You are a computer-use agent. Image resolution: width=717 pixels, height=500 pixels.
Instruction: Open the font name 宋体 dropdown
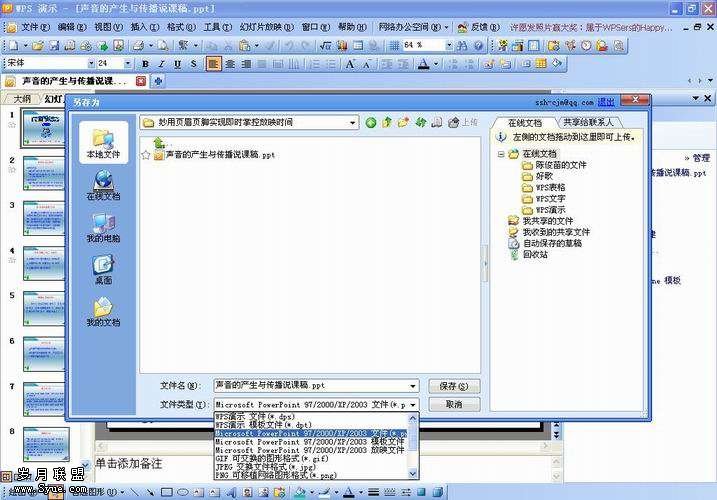click(x=91, y=63)
